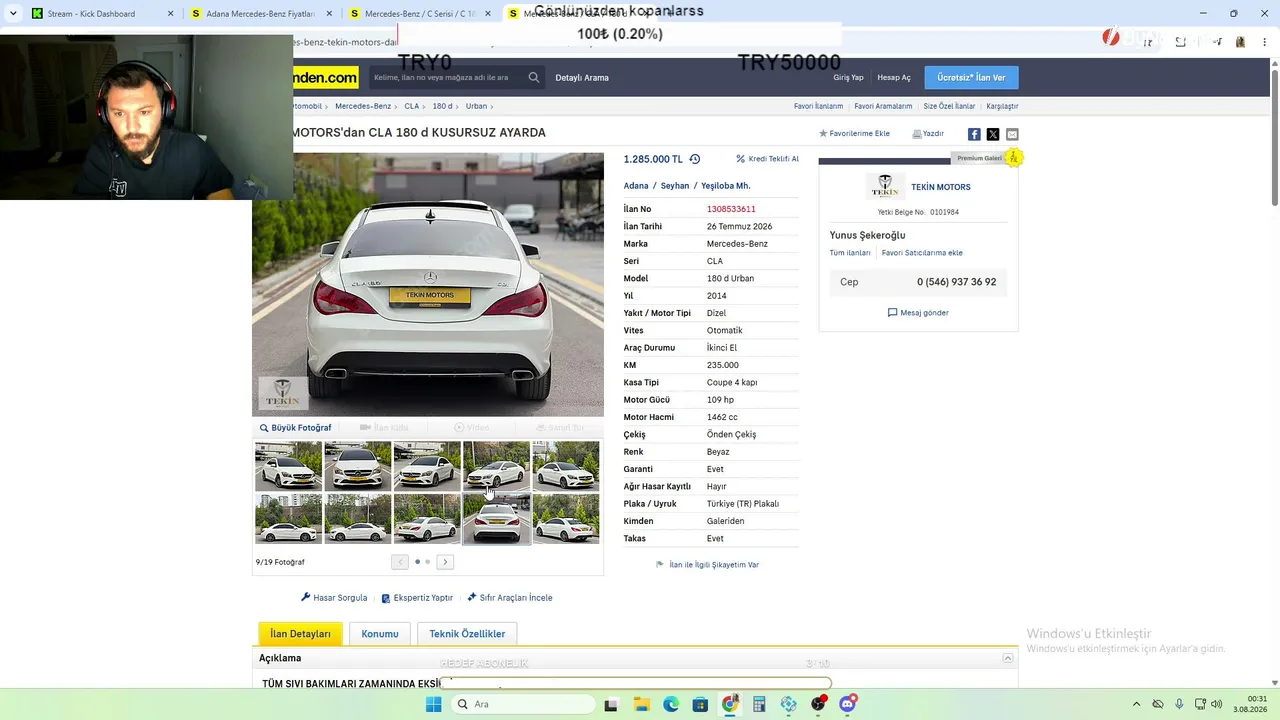Click İlan ile İlgili Şikayetim Var link
Viewport: 1280px width, 720px height.
[x=707, y=565]
